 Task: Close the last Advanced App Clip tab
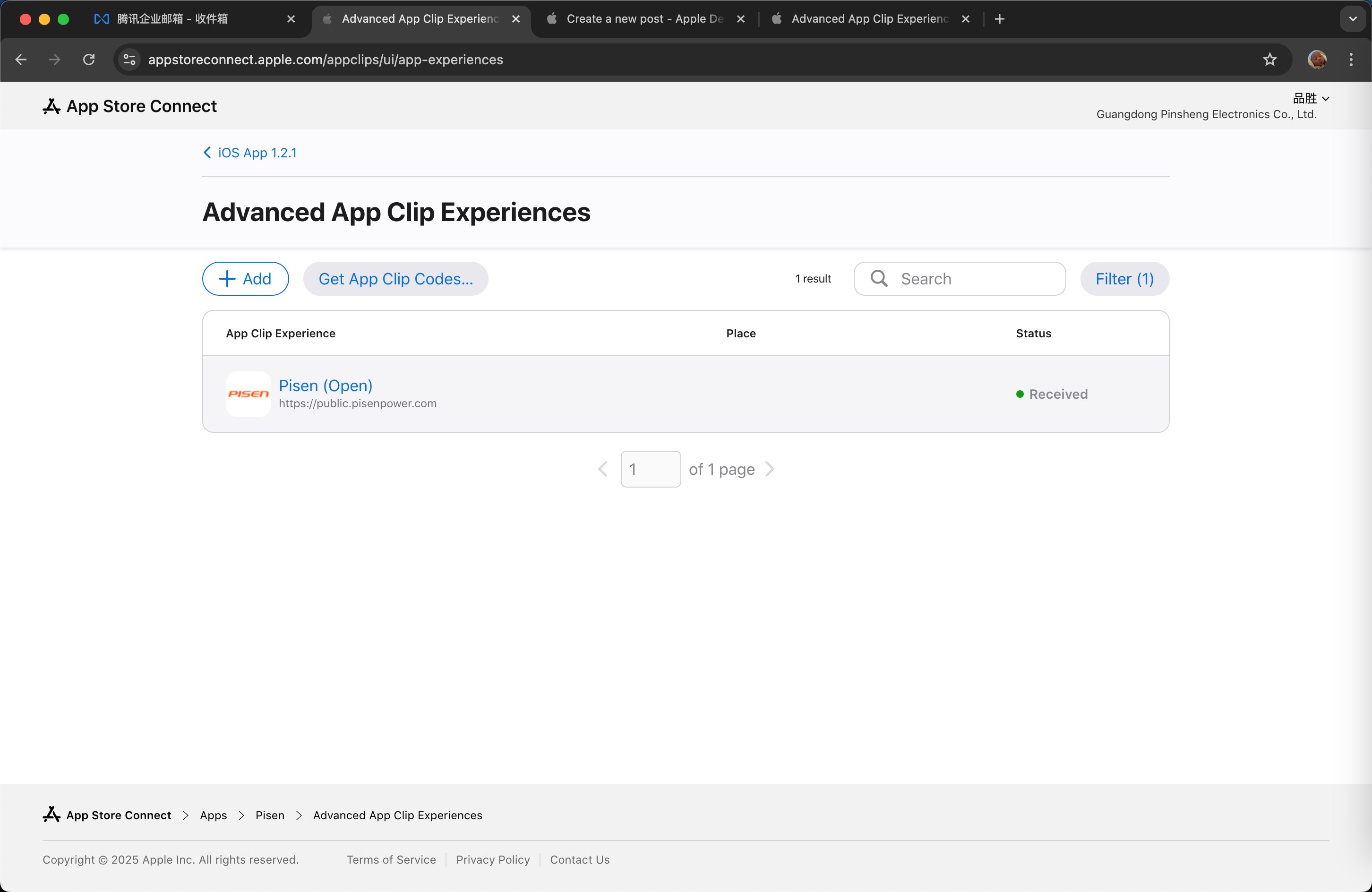pyautogui.click(x=966, y=19)
